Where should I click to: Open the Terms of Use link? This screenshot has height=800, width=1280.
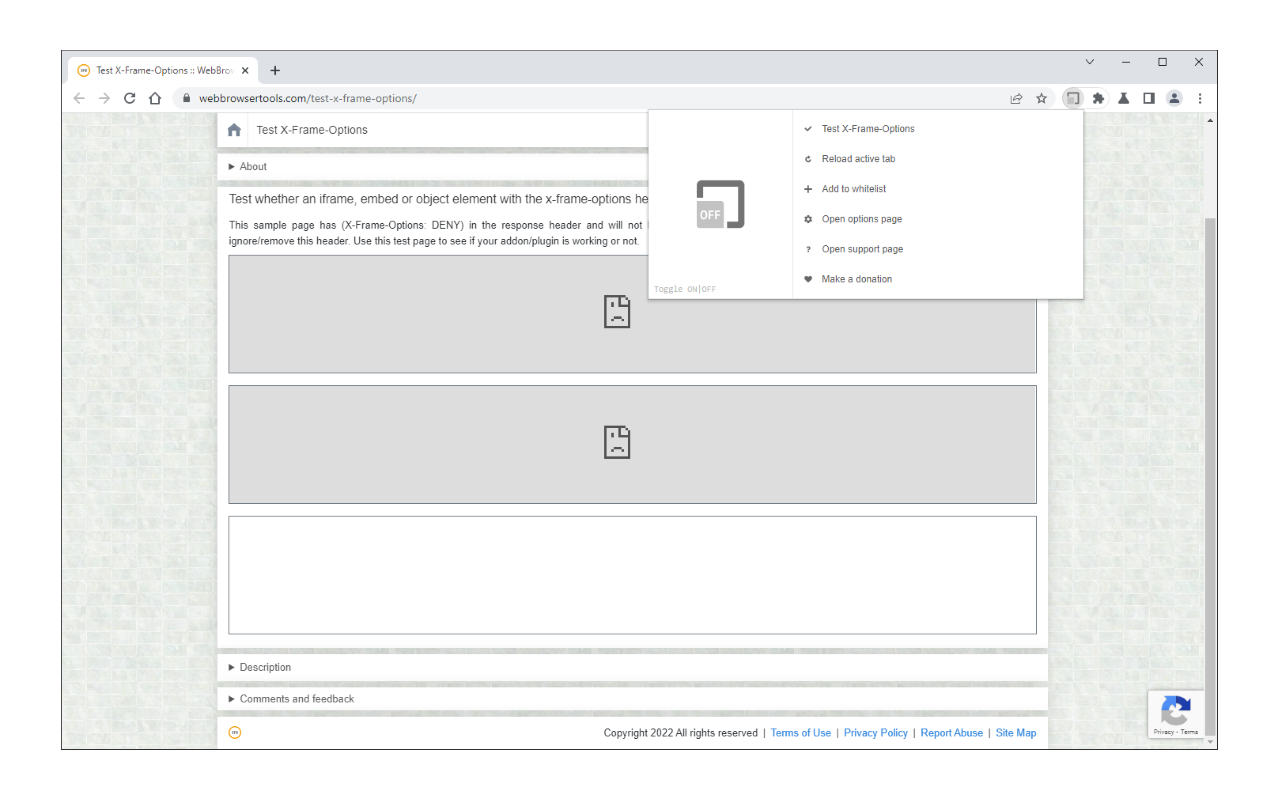[x=800, y=732]
